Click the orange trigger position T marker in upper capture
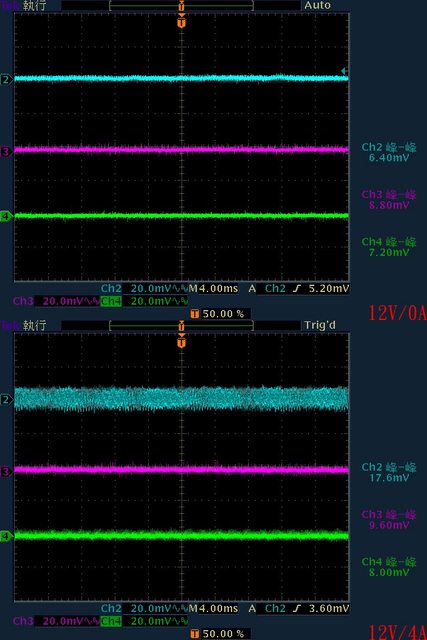Viewport: 427px width, 640px height. (182, 22)
